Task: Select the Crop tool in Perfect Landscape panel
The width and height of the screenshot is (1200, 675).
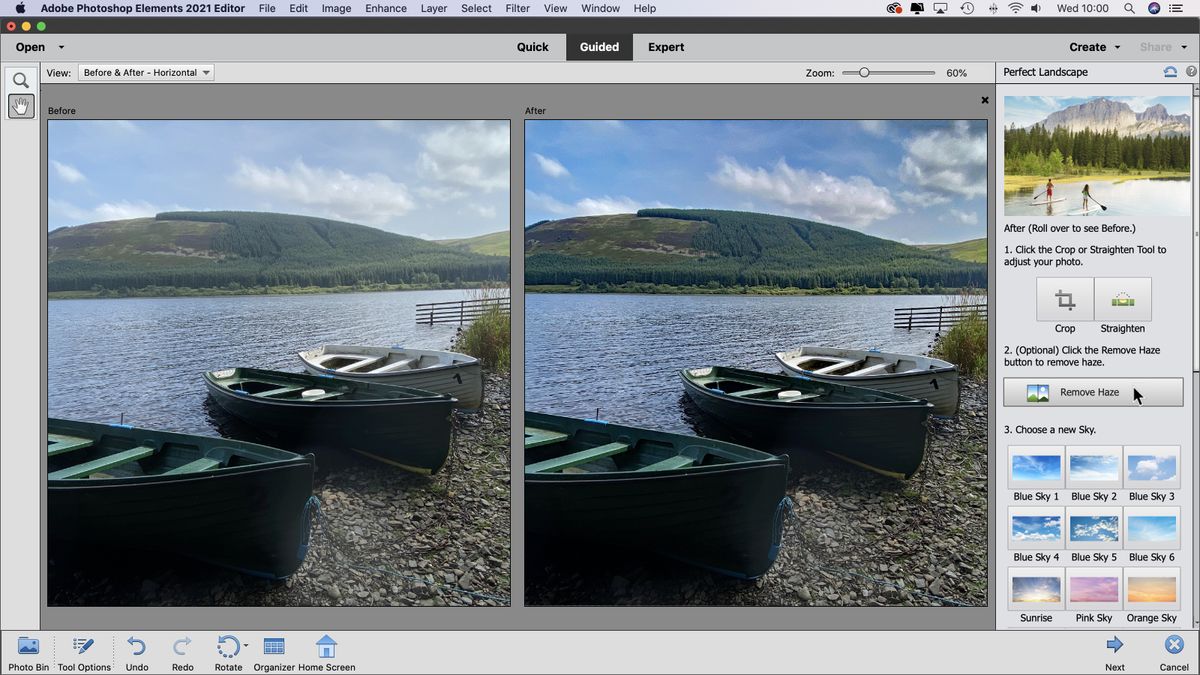Action: click(1064, 300)
